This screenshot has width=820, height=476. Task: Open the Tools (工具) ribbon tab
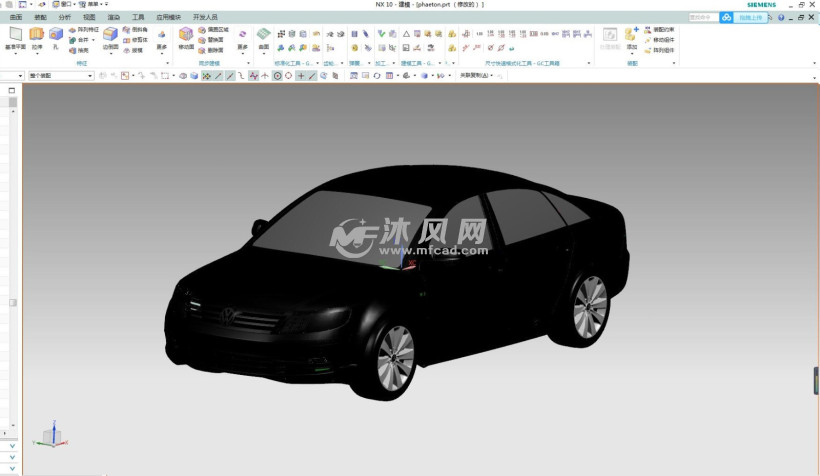point(138,17)
